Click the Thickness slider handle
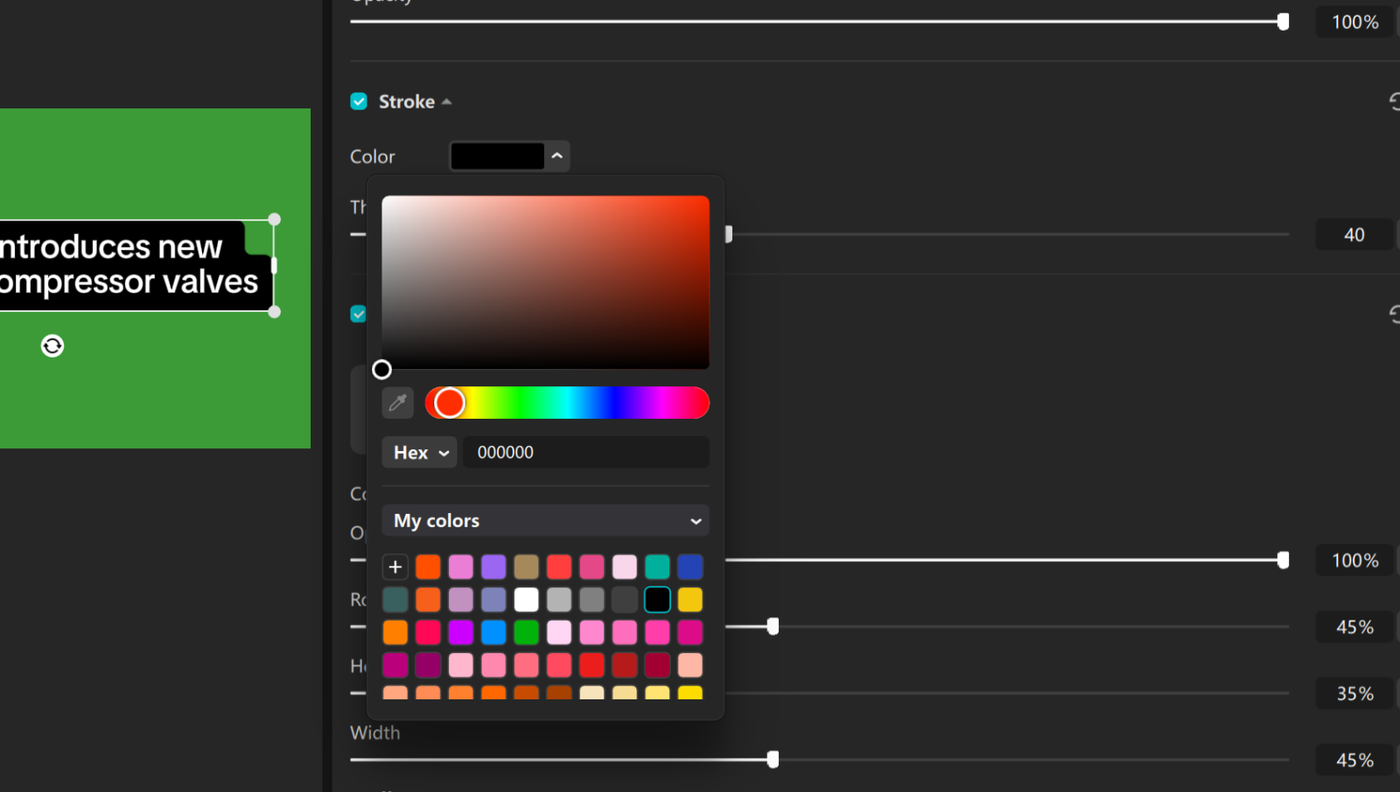 pyautogui.click(x=728, y=234)
